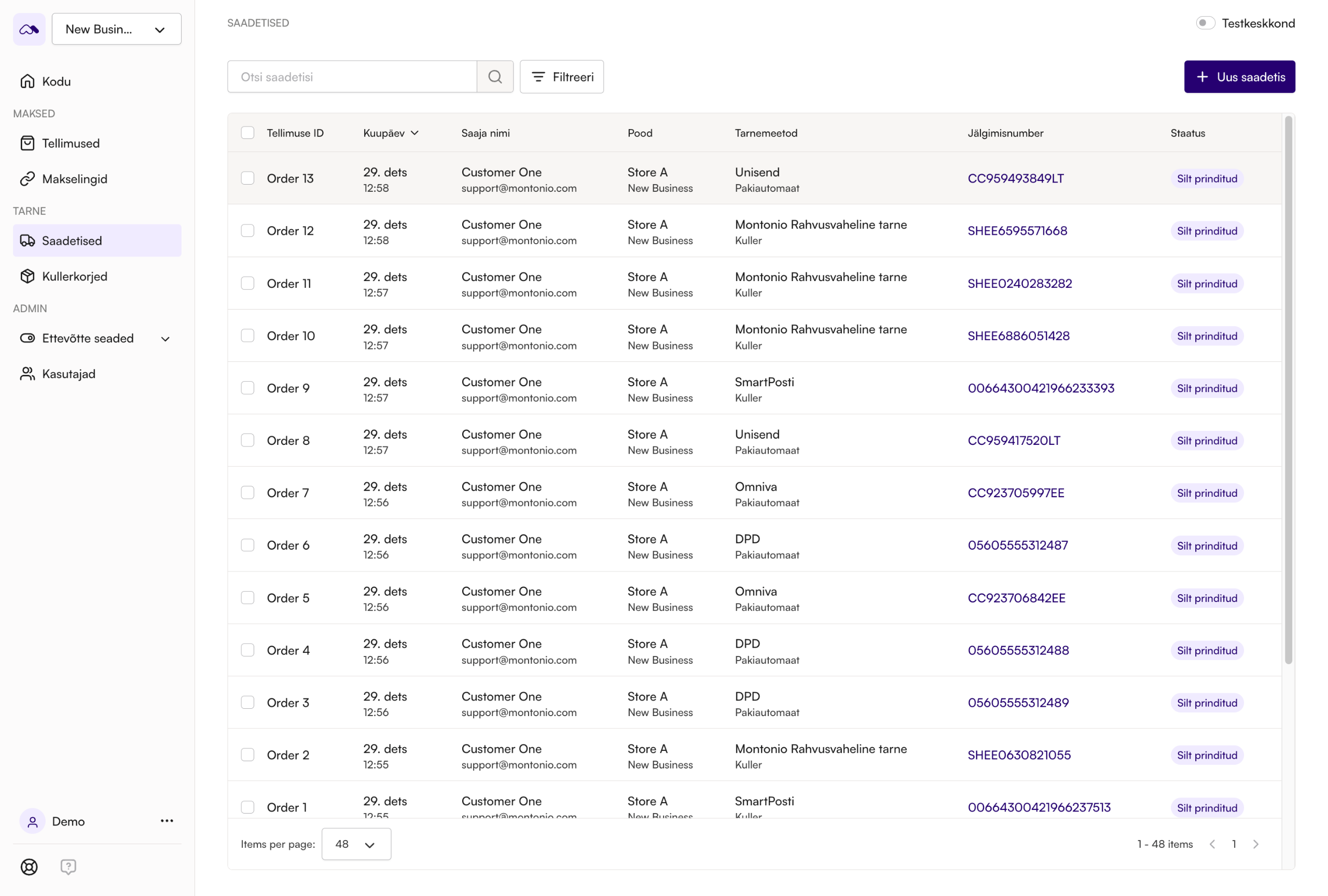Viewport: 1328px width, 896px height.
Task: Toggle the Testkeskkond switch
Action: (1205, 23)
